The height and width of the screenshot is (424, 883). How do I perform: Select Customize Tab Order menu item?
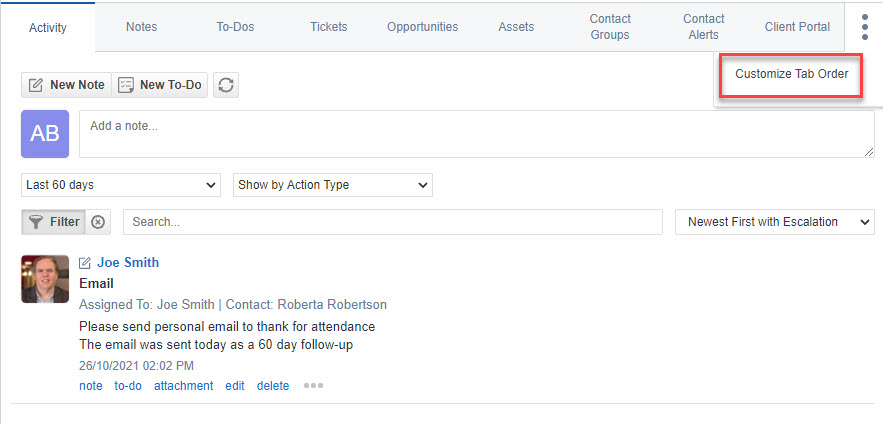click(x=791, y=74)
